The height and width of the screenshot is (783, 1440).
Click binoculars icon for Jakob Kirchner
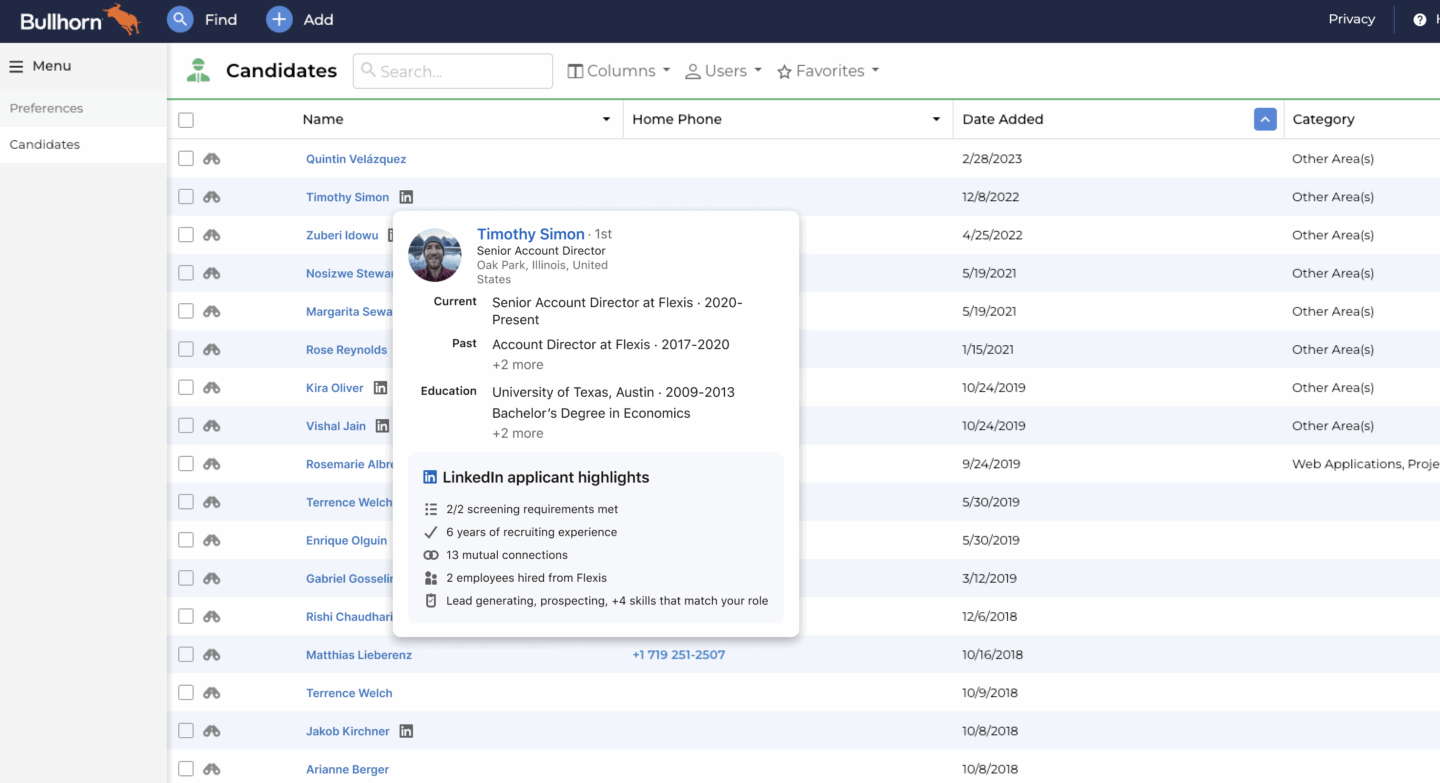click(x=211, y=731)
